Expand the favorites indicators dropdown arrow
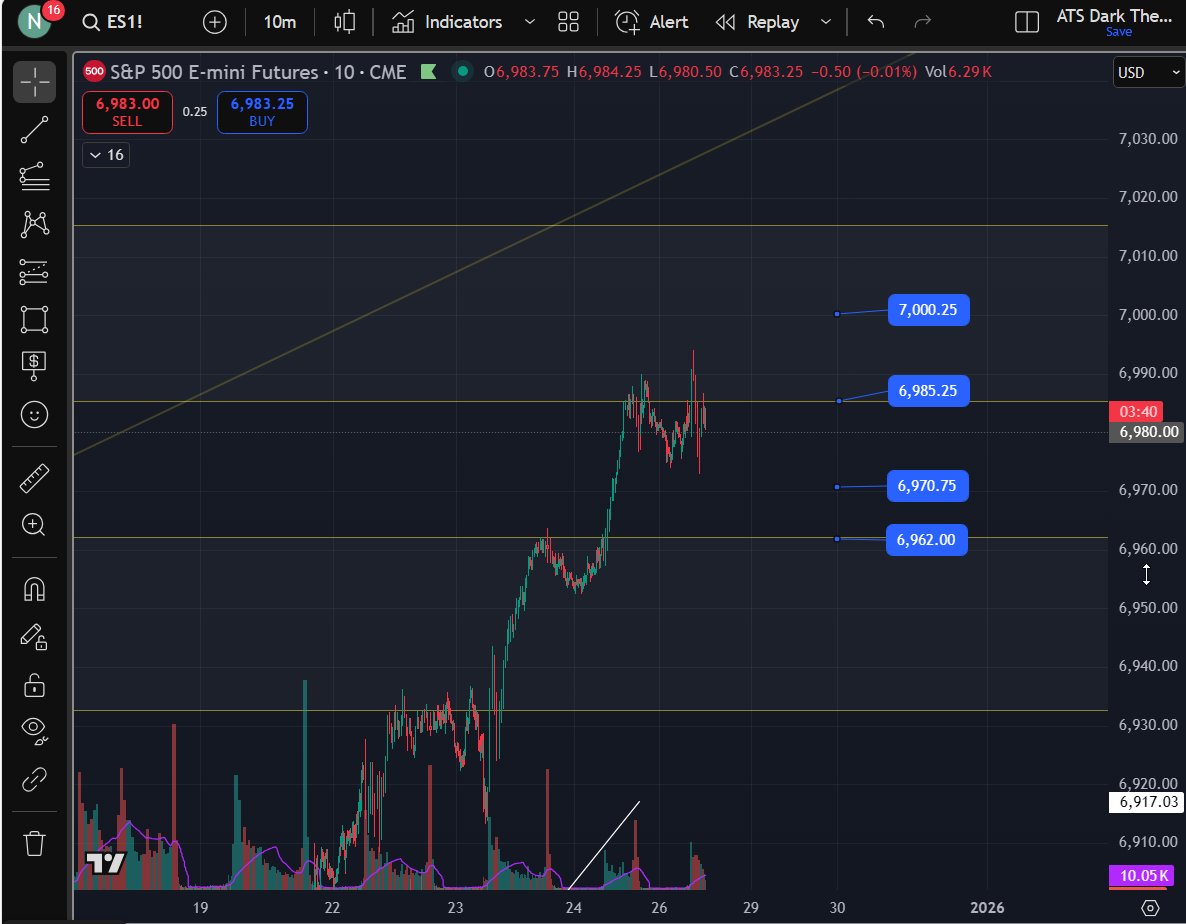Screen dimensions: 1186x924 coord(530,22)
